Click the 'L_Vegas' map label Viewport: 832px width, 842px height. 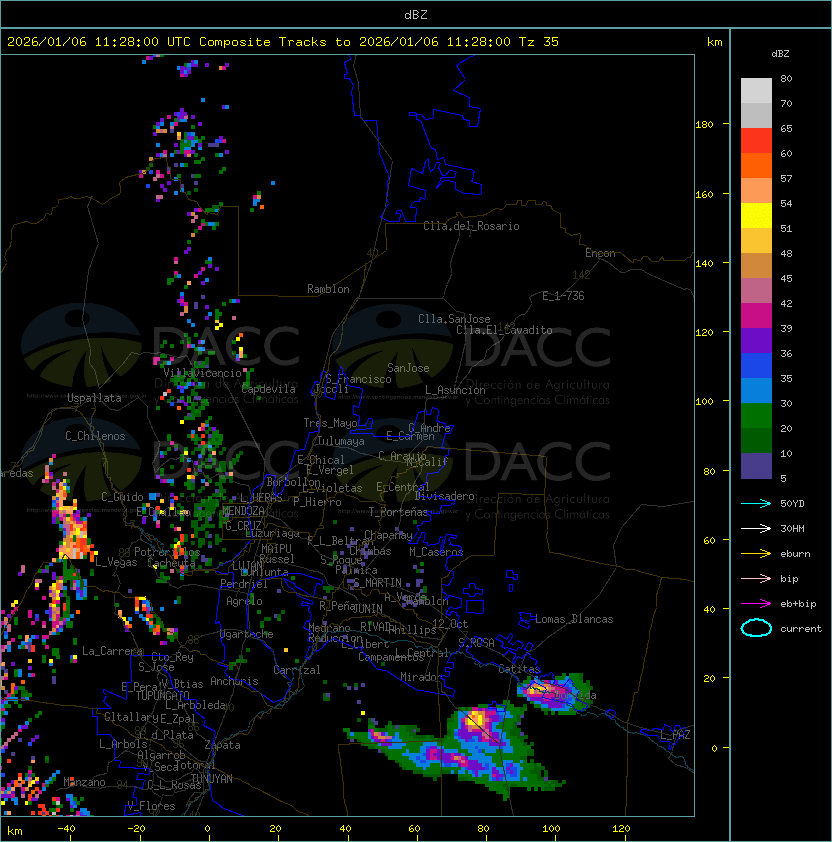pos(116,562)
